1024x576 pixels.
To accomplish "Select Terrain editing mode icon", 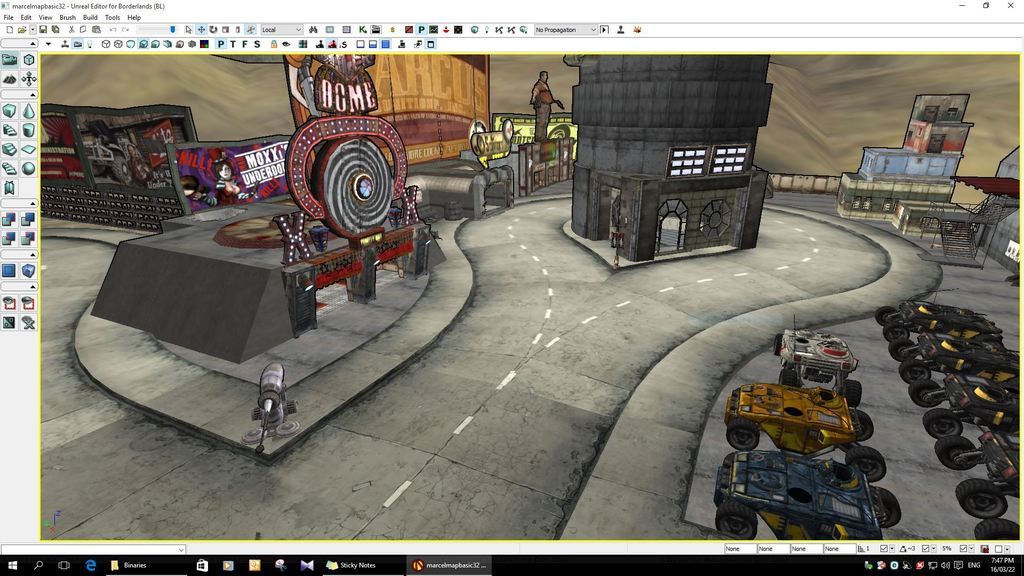I will tap(9, 79).
